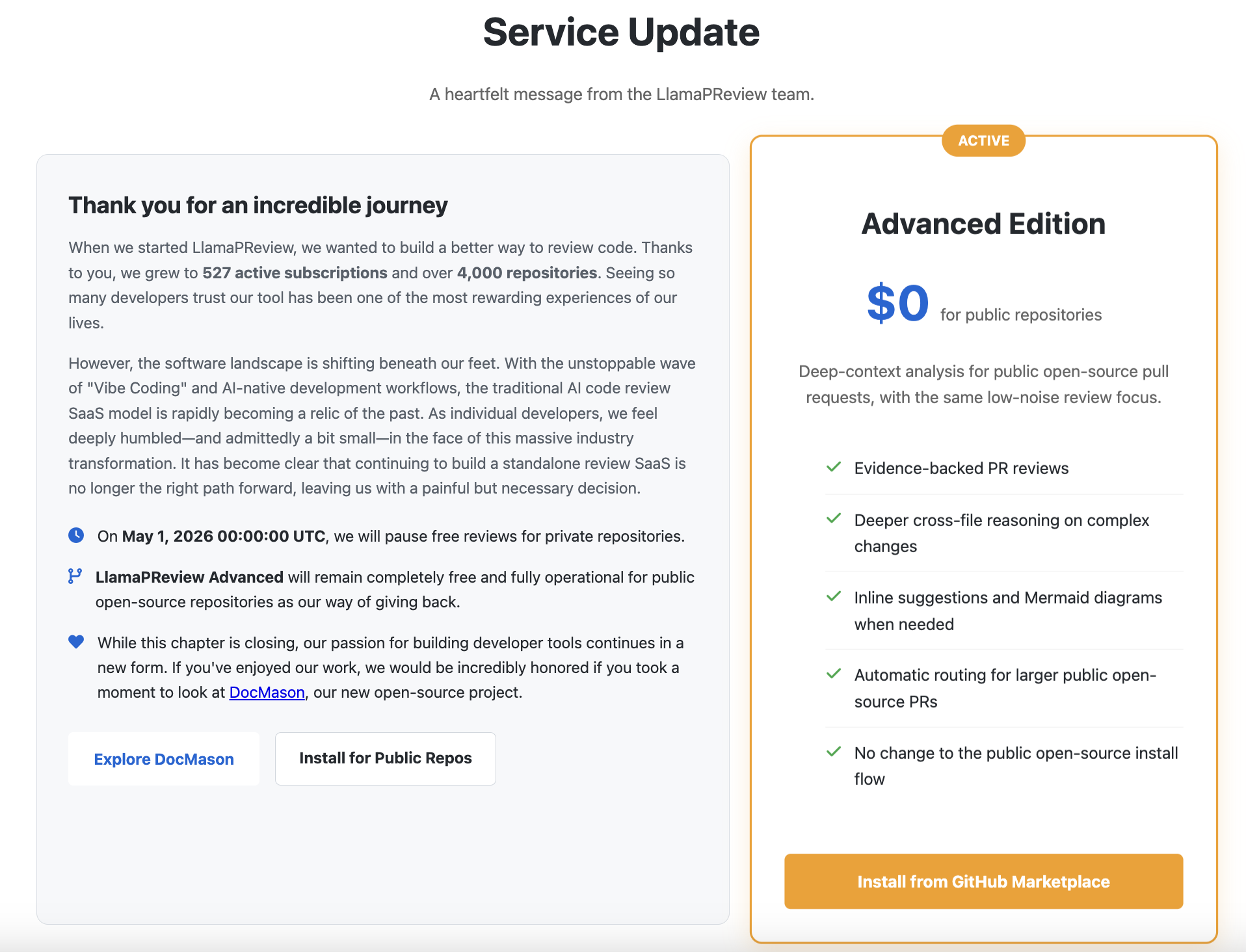Click checkmark beside Automatic routing feature
The width and height of the screenshot is (1246, 952).
click(x=833, y=674)
